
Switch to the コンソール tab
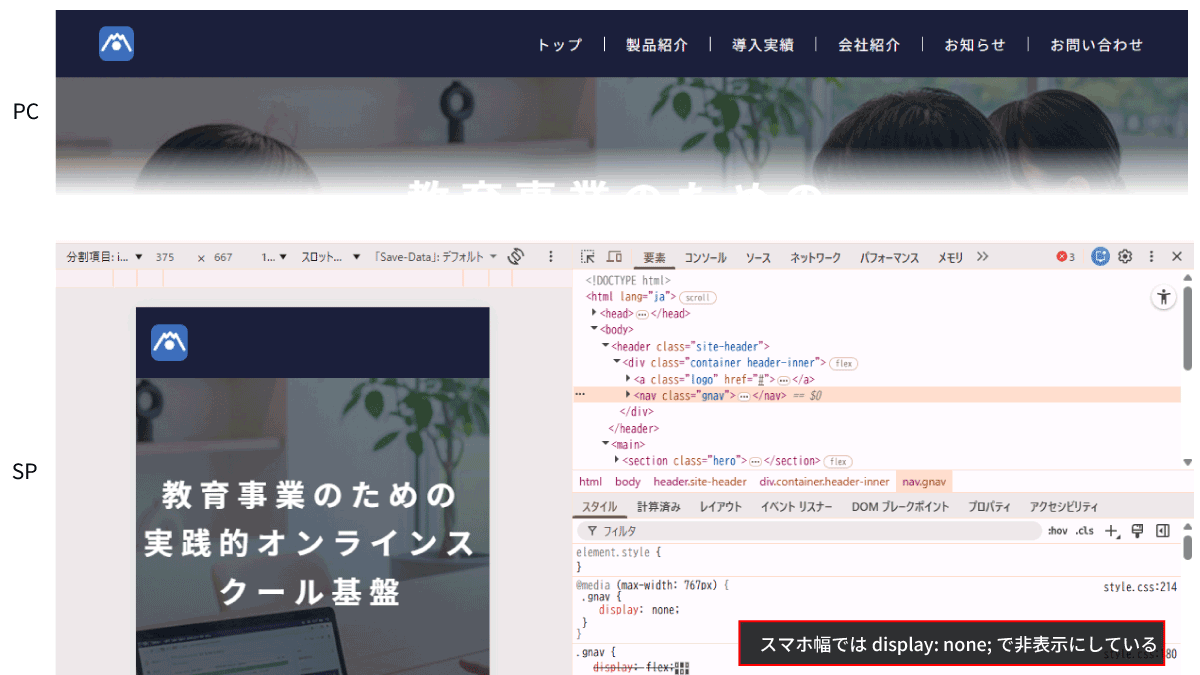click(x=705, y=258)
